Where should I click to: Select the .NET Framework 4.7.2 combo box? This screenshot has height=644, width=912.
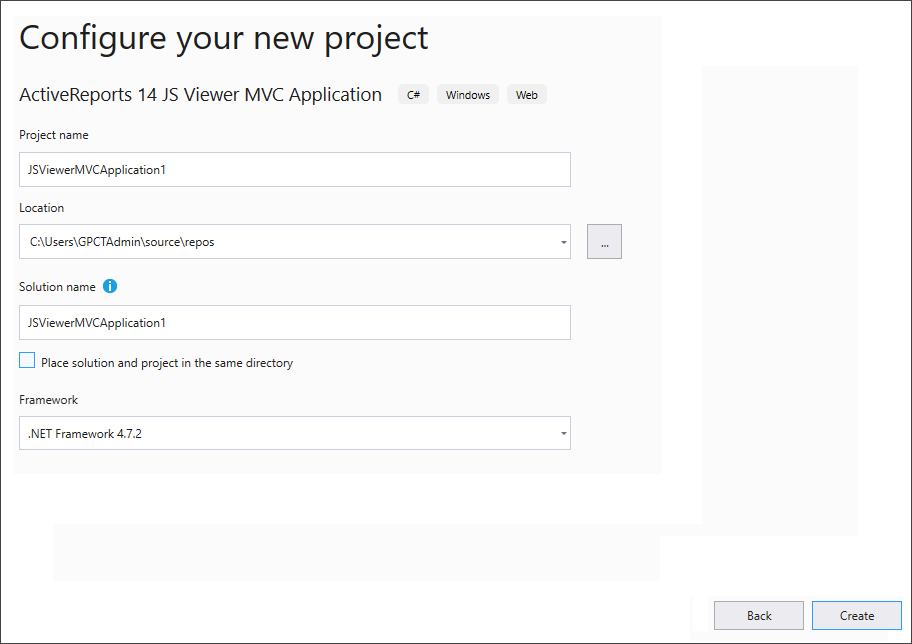(295, 433)
